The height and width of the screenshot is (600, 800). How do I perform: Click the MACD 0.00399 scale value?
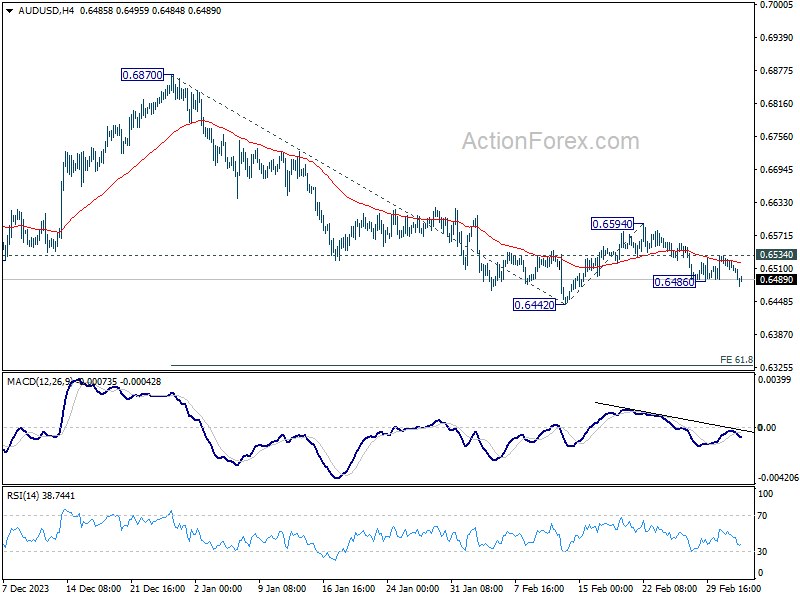[774, 380]
